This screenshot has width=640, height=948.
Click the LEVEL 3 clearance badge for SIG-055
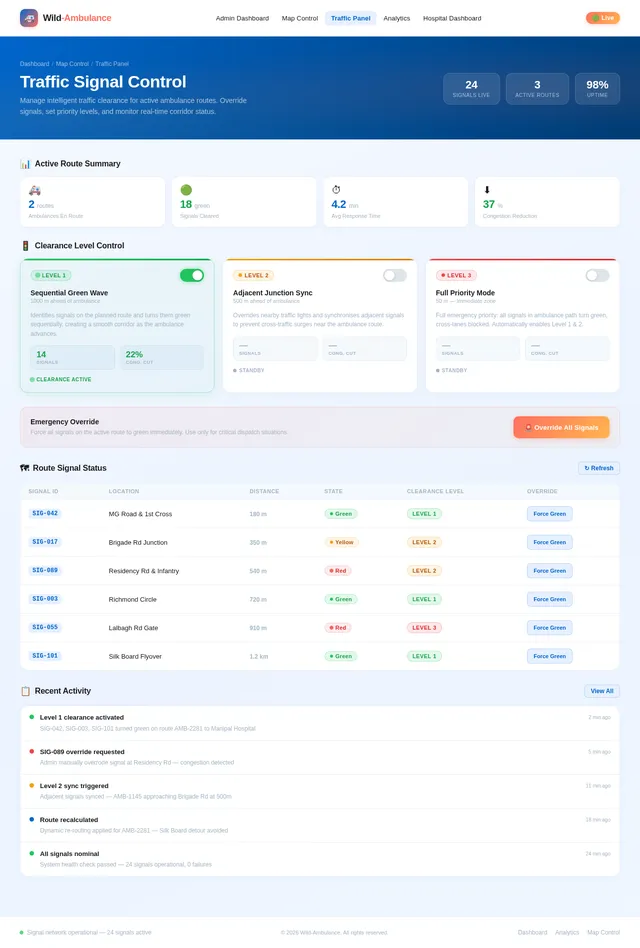coord(424,628)
